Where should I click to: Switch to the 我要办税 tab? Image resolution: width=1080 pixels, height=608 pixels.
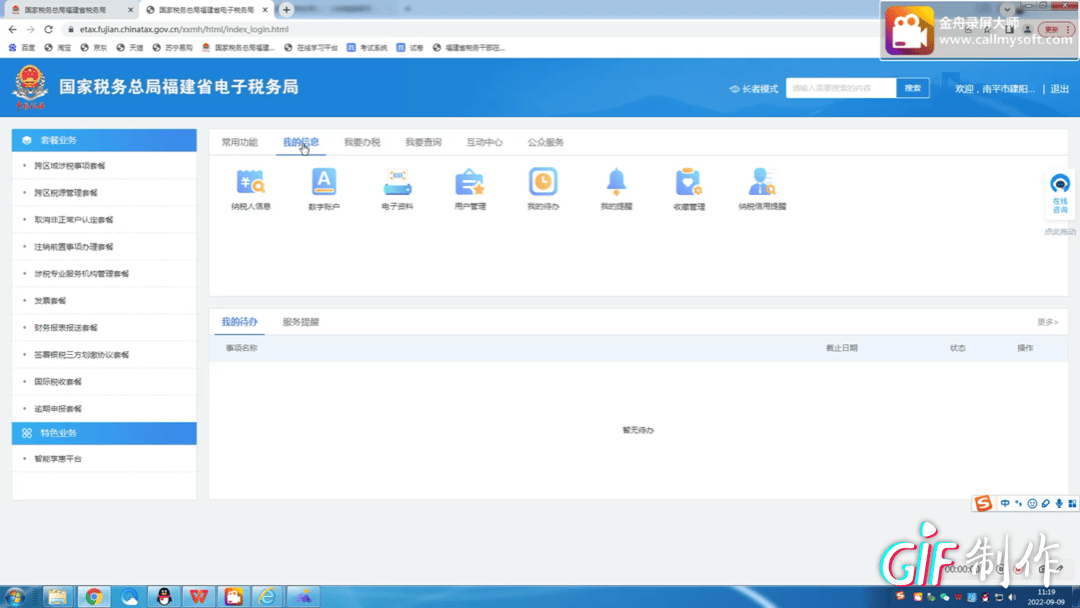(362, 143)
